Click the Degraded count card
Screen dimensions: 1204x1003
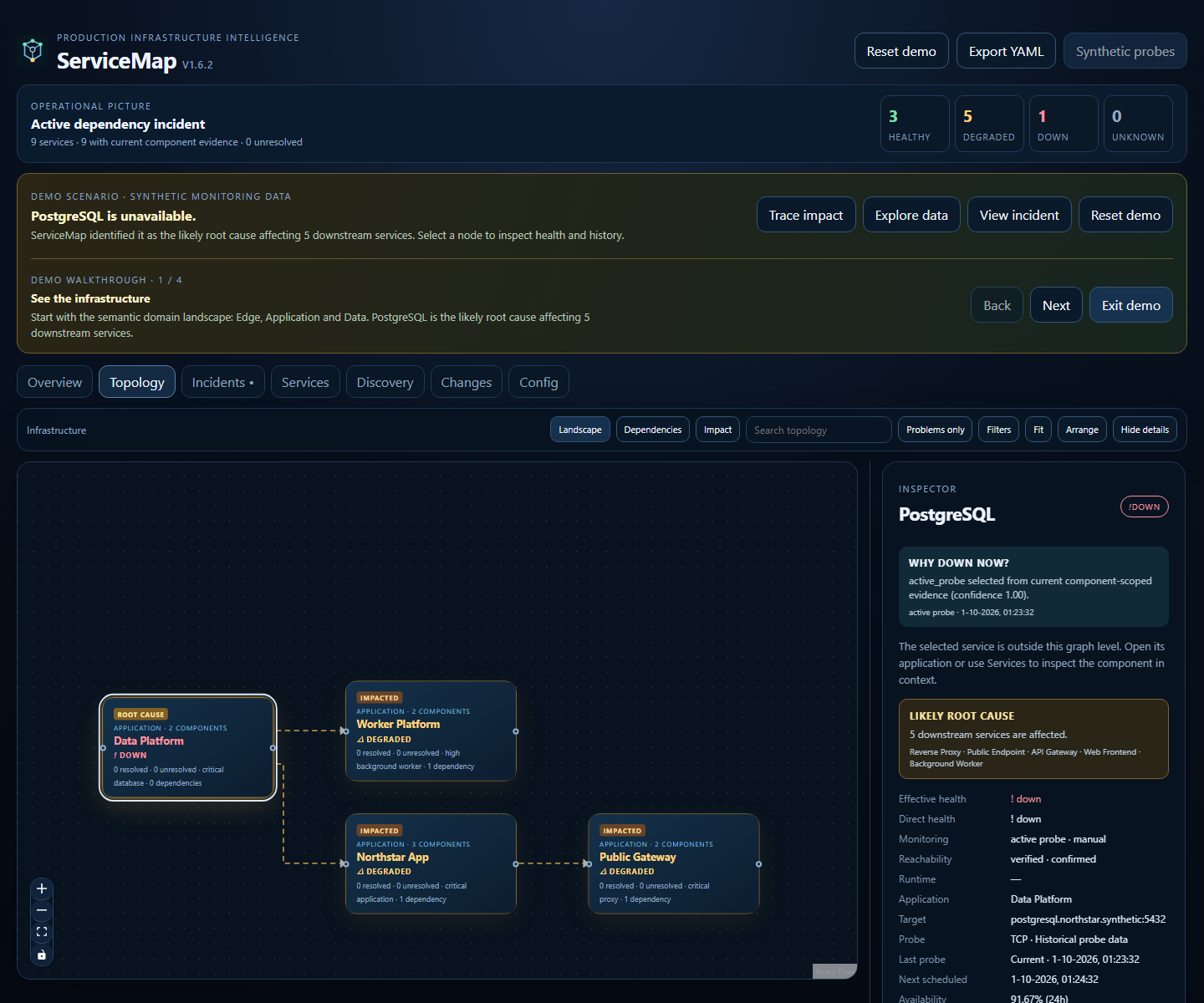pos(989,124)
